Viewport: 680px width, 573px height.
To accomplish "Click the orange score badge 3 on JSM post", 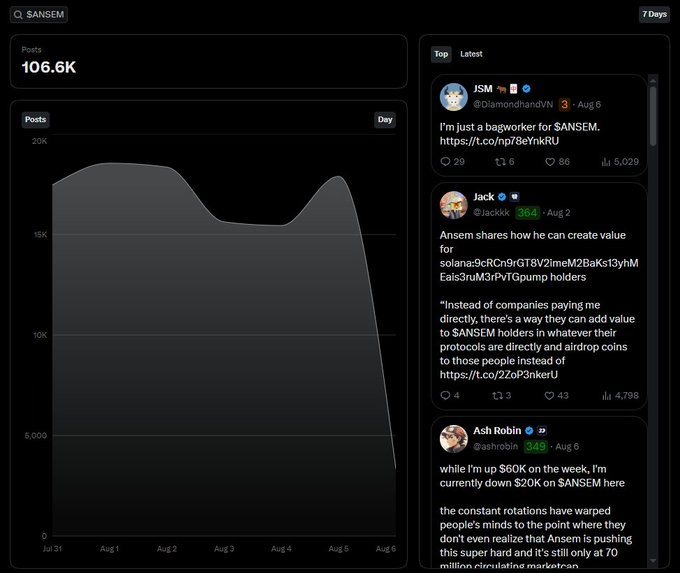I will coord(564,105).
